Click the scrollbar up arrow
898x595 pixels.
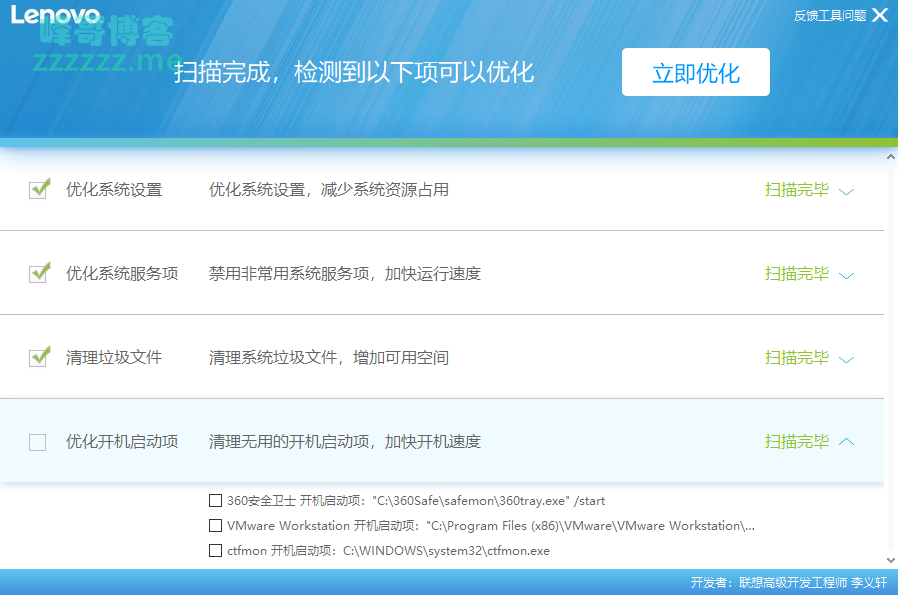coord(890,157)
